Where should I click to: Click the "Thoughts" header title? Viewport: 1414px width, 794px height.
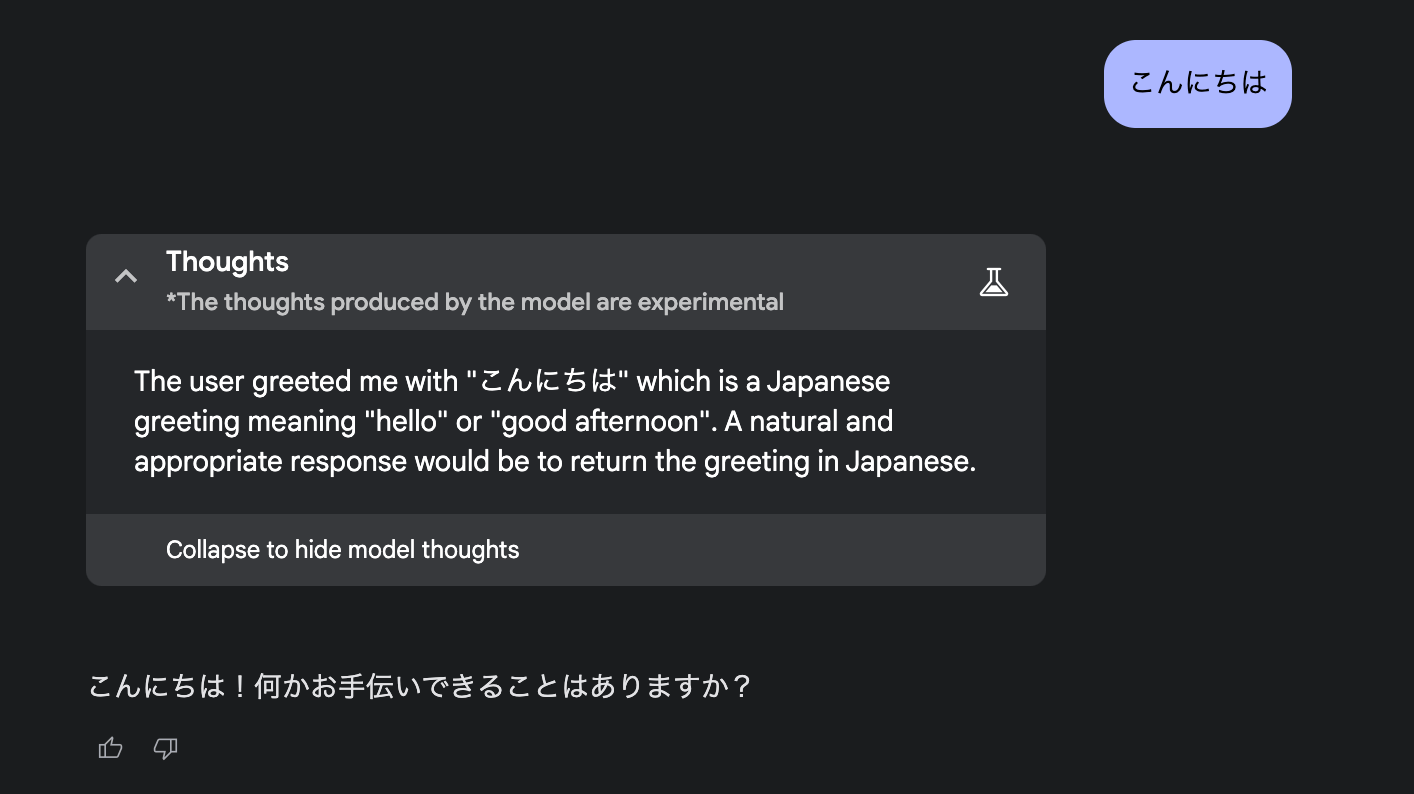click(227, 262)
